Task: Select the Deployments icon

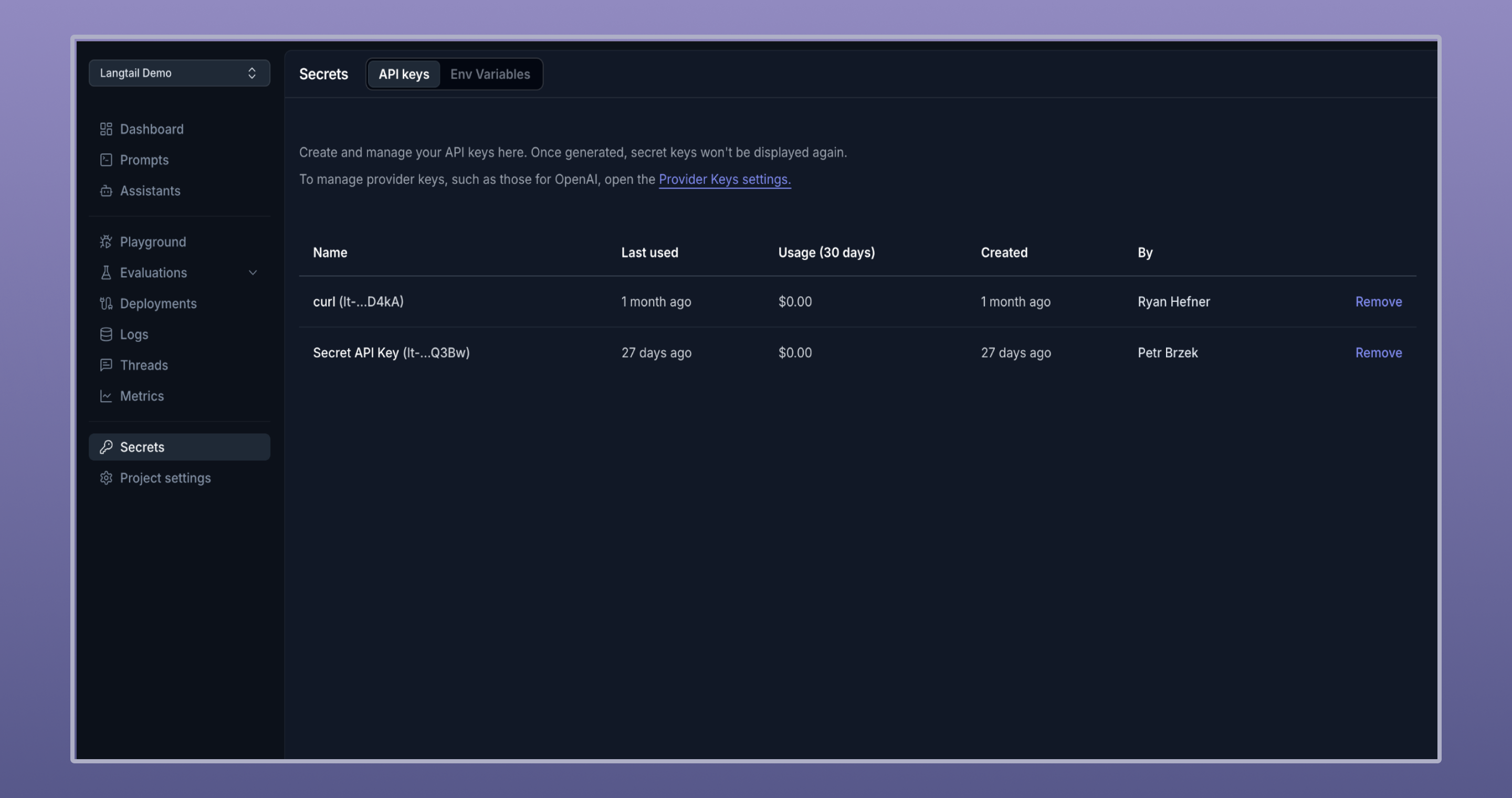Action: pos(106,303)
